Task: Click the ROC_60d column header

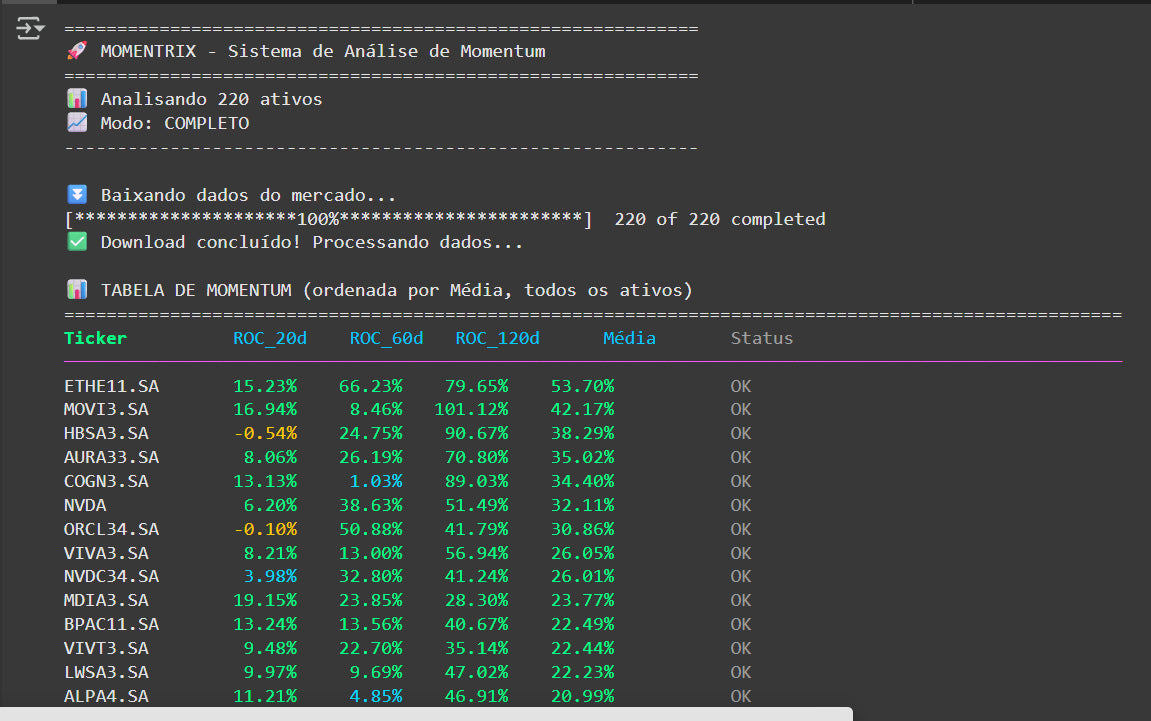Action: pyautogui.click(x=386, y=338)
